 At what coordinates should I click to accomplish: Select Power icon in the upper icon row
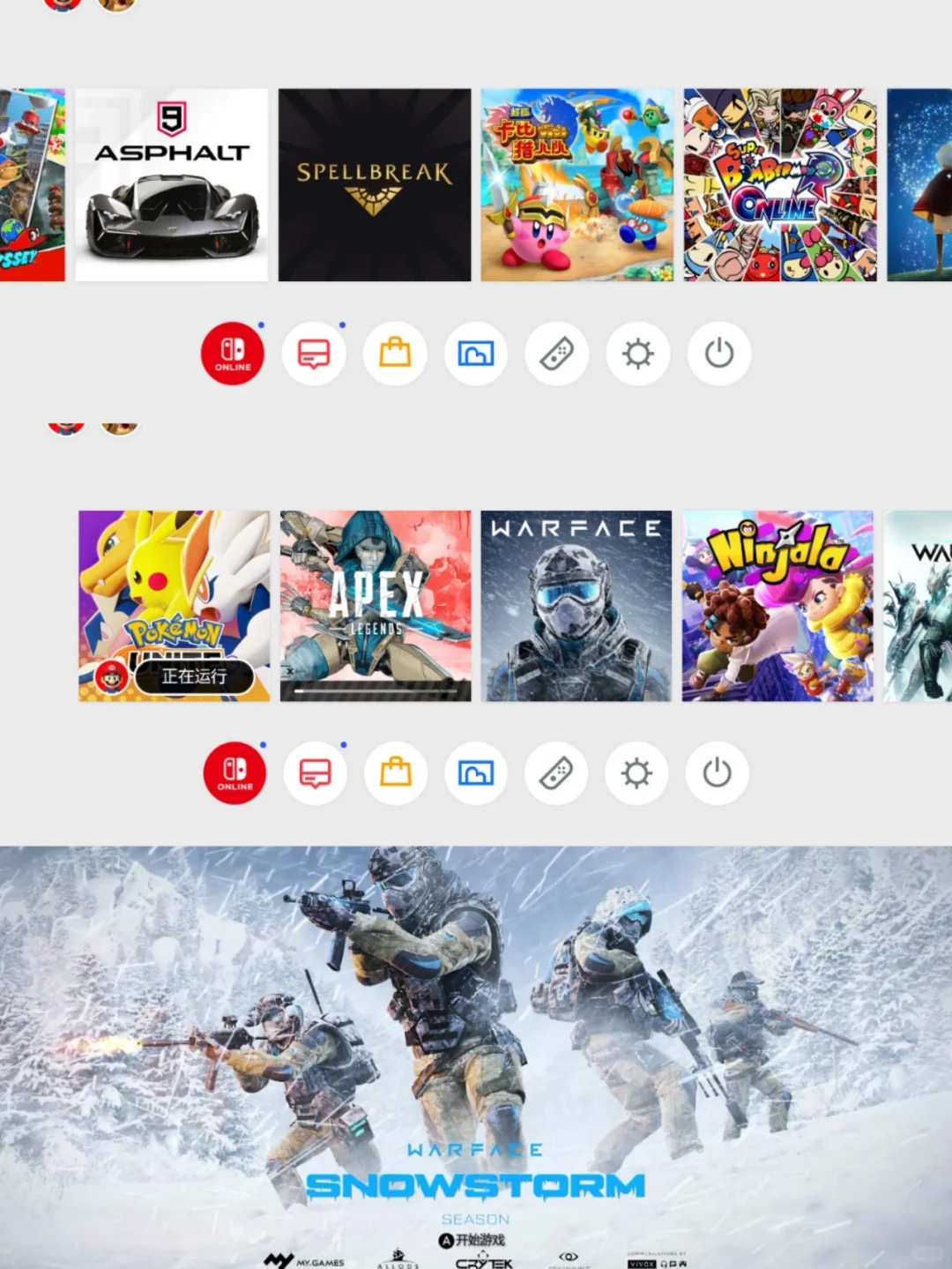coord(719,354)
